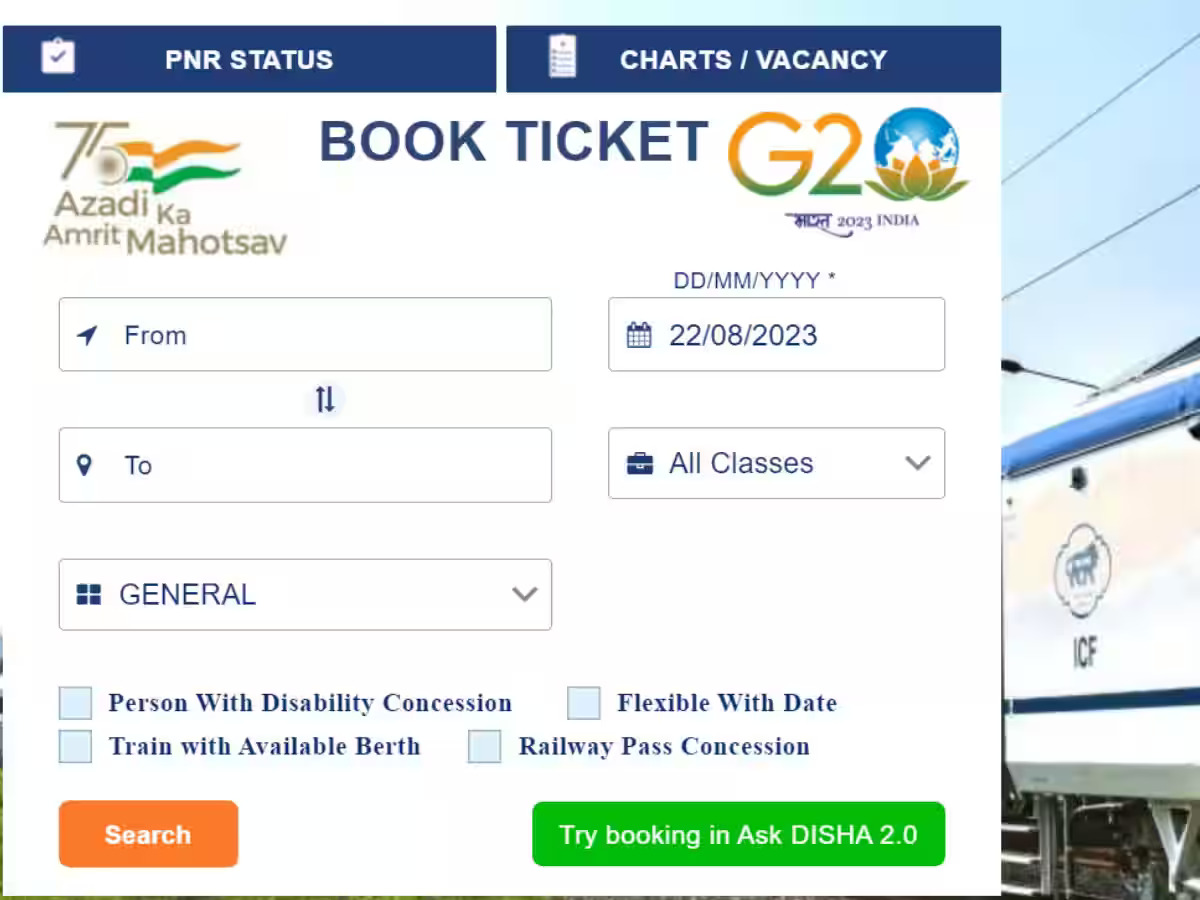
Task: Switch to CHARTS / VACANCY tab
Action: pyautogui.click(x=753, y=60)
